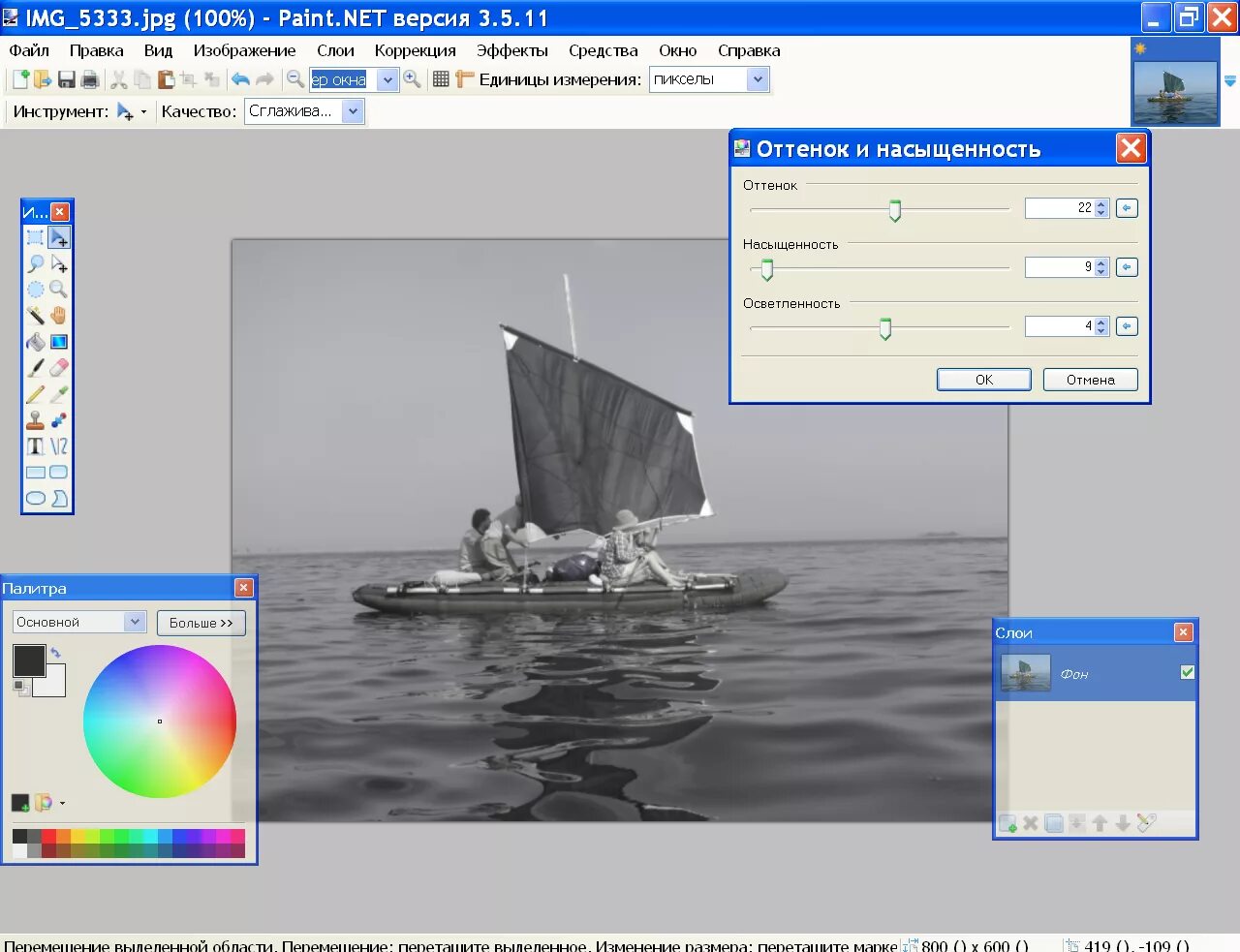Select the Recolor tool
The width and height of the screenshot is (1240, 952).
point(59,420)
